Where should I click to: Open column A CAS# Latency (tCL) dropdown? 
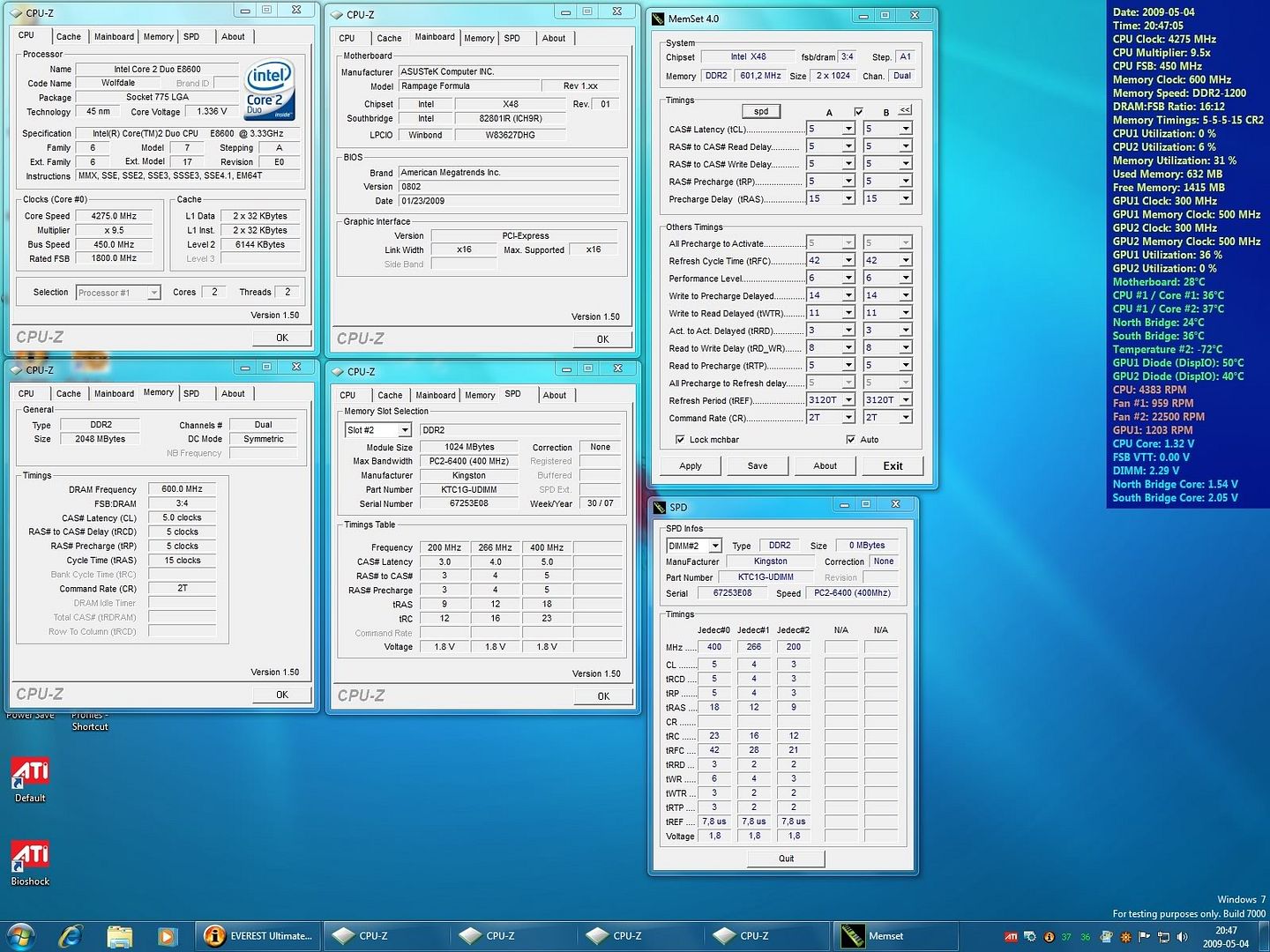tap(848, 129)
